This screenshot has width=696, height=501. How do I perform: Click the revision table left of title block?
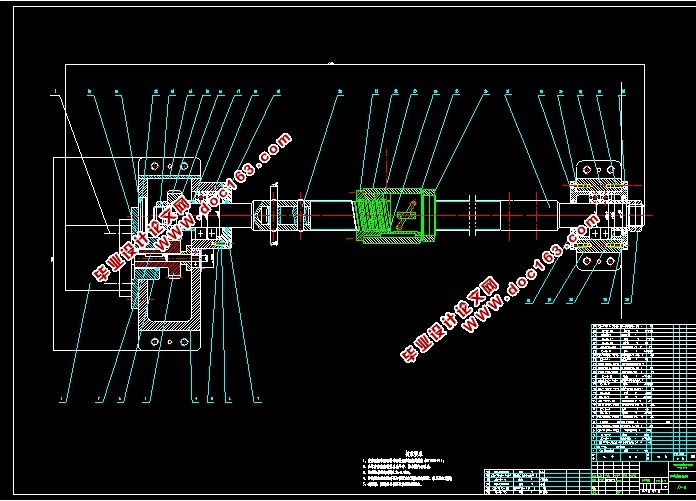pyautogui.click(x=537, y=481)
